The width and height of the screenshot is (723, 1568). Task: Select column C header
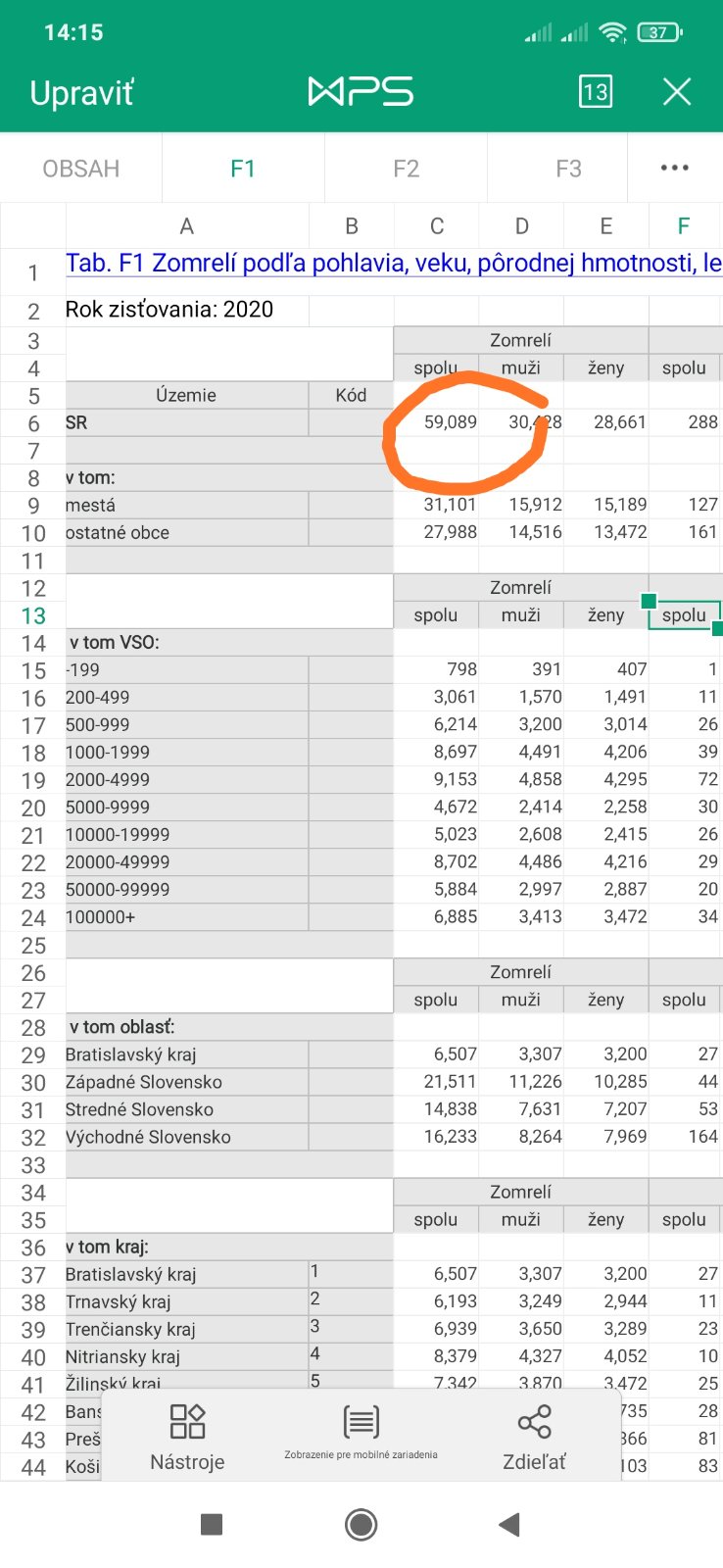point(437,226)
